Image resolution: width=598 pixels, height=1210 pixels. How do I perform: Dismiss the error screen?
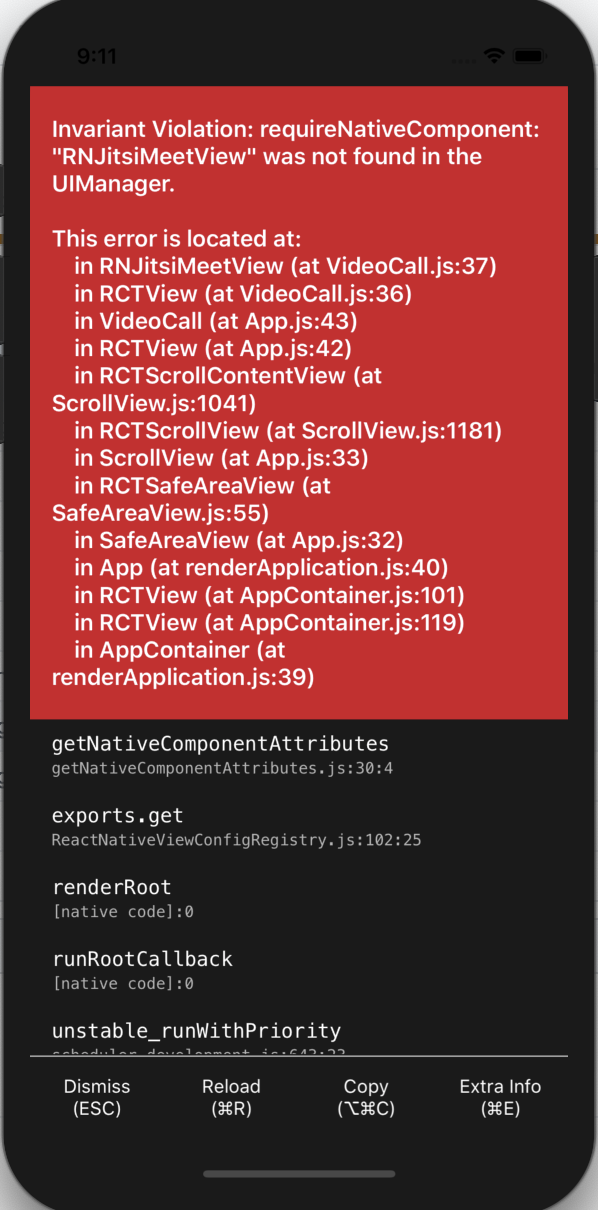coord(96,1097)
